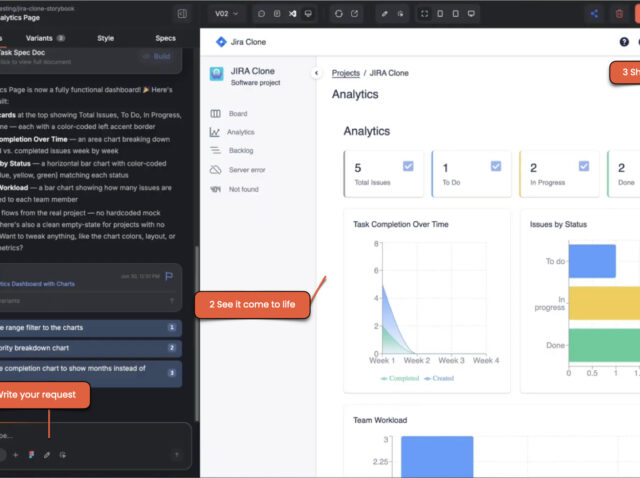
Task: Click the Figma import icon in chat box
Action: (31, 455)
